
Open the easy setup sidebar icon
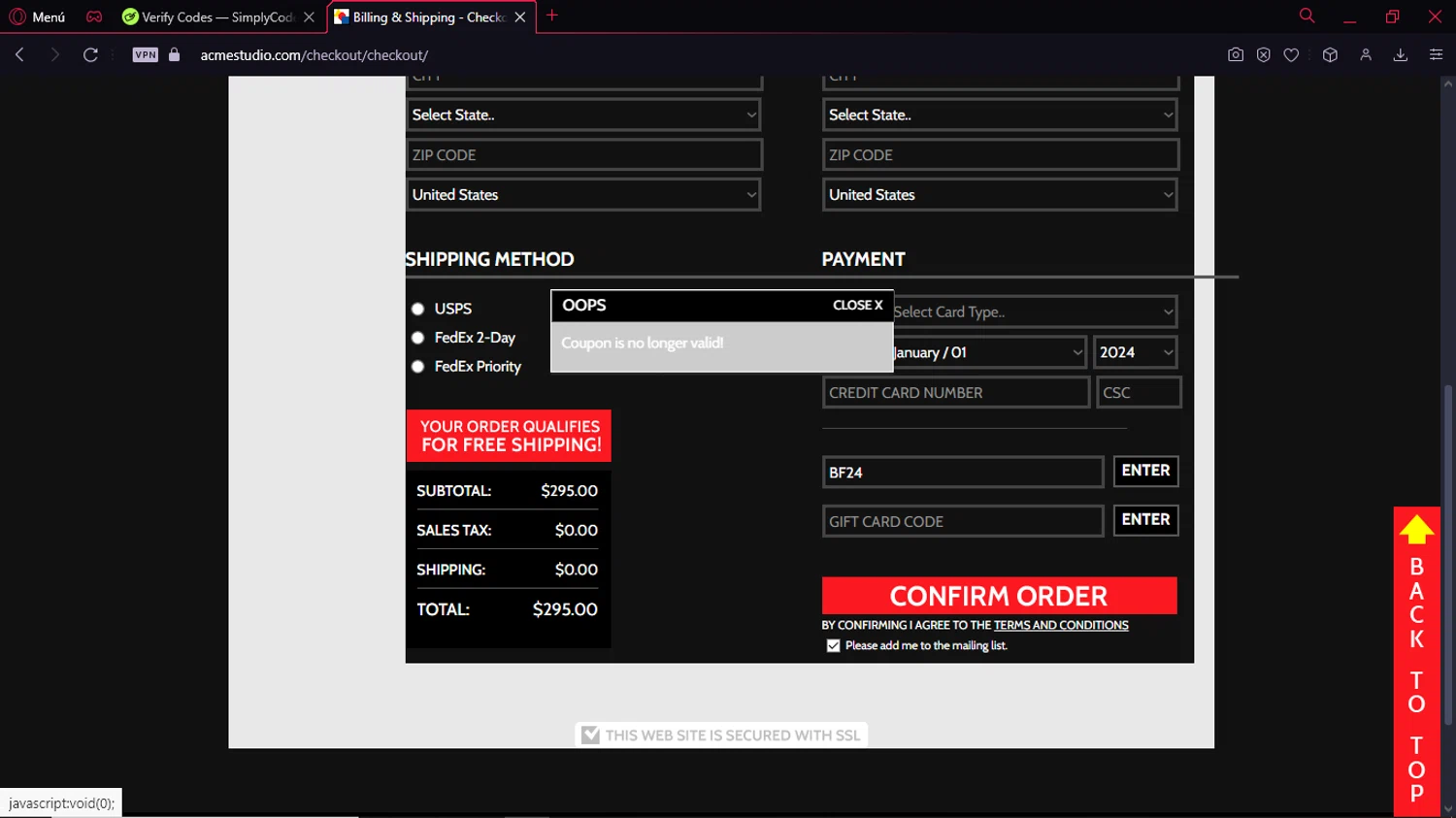coord(1436,54)
